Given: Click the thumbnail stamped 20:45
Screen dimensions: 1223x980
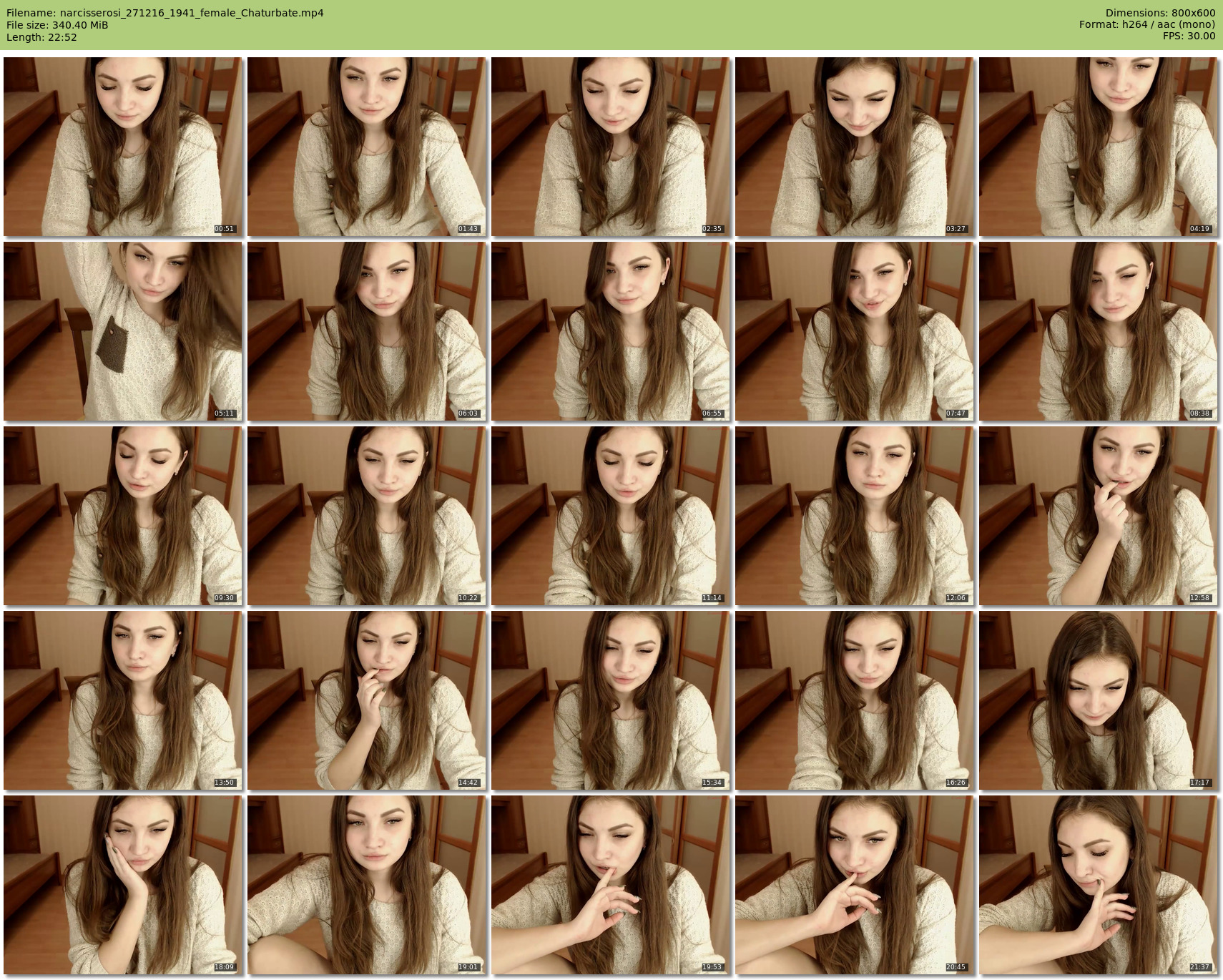Looking at the screenshot, I should click(855, 885).
